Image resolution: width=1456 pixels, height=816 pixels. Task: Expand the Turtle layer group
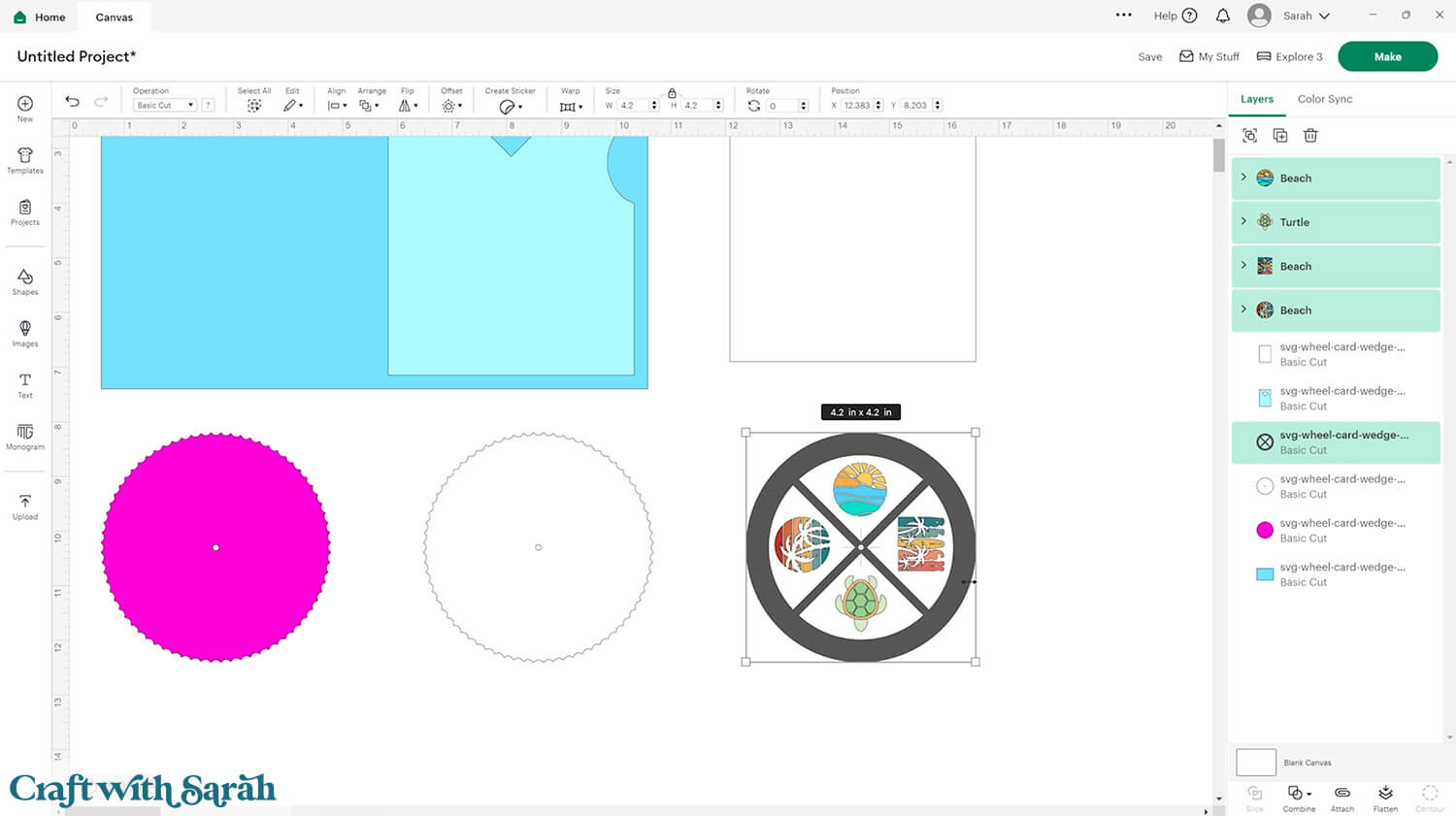(x=1243, y=221)
